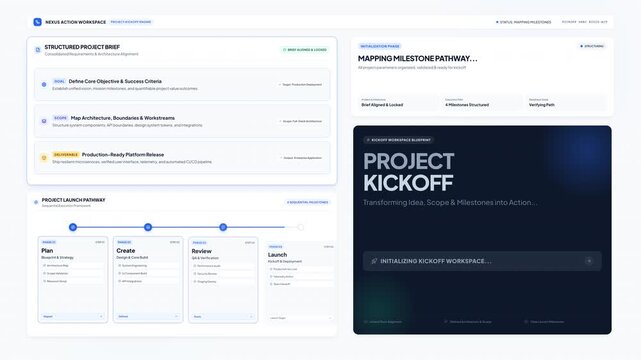Click the rocket icon in the initializing bar
The height and width of the screenshot is (360, 641).
[374, 261]
